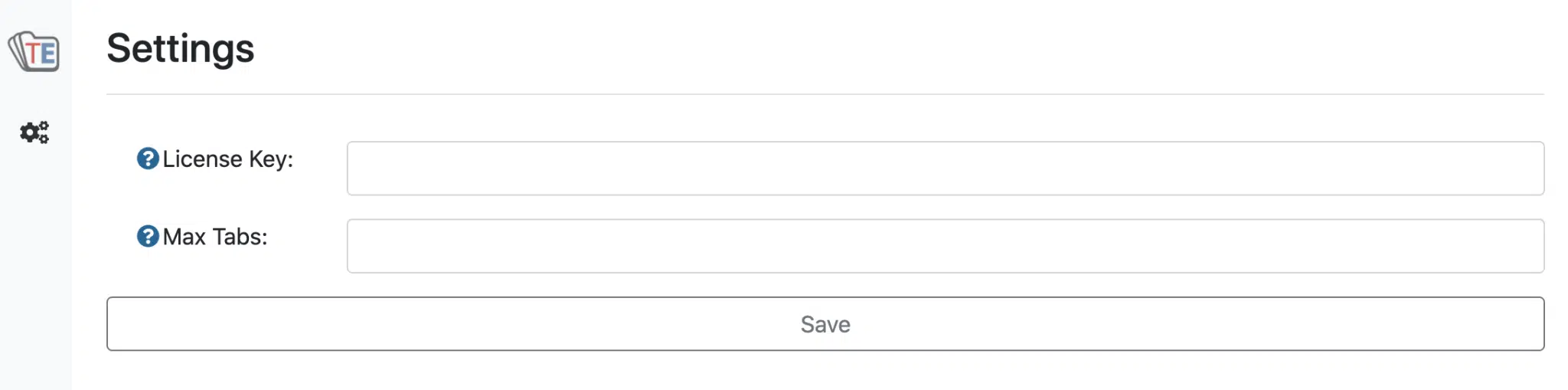The width and height of the screenshot is (1568, 390).
Task: Click the Max Tabs label text
Action: coord(215,237)
